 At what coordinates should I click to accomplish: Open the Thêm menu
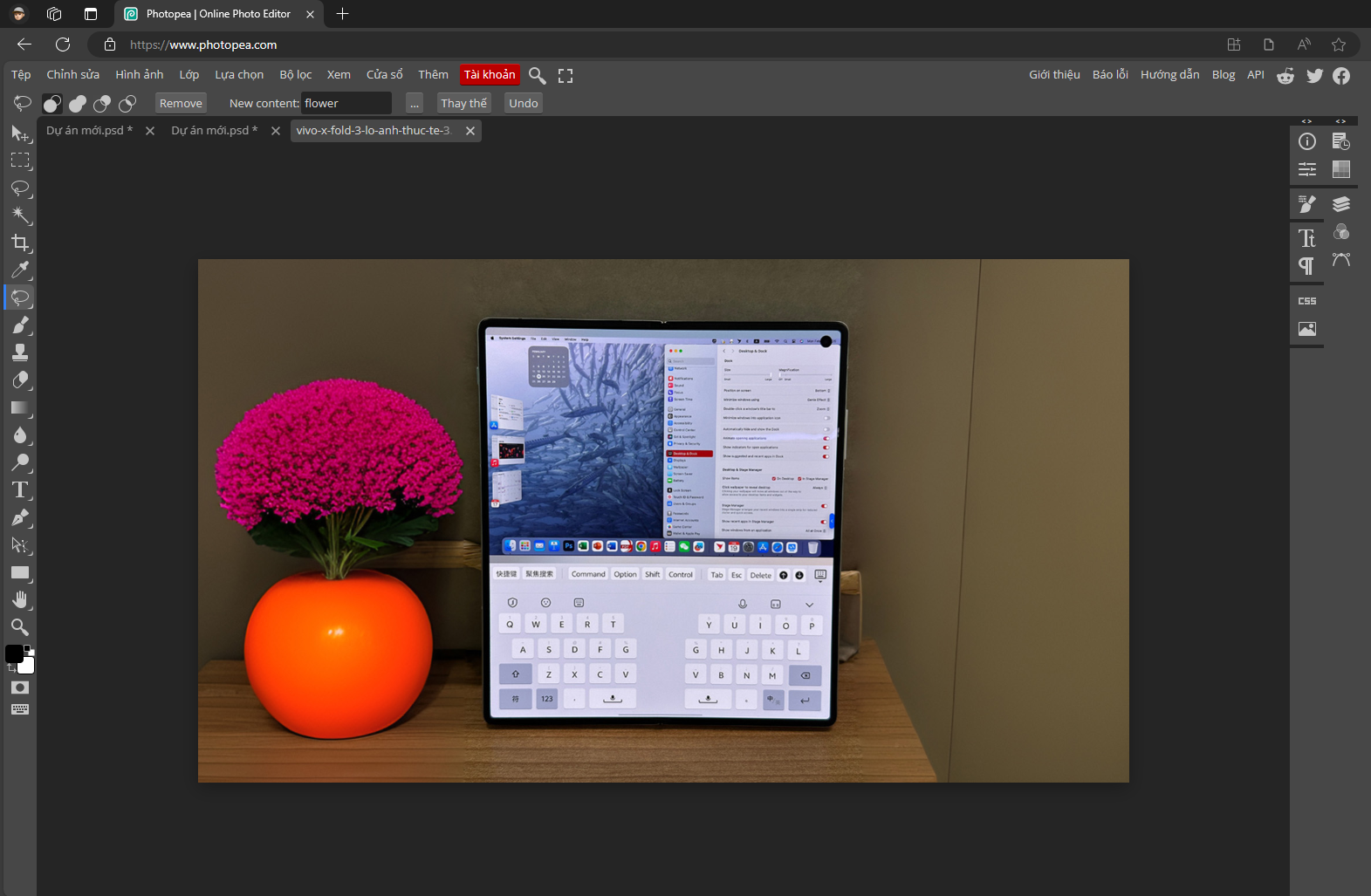[x=433, y=75]
